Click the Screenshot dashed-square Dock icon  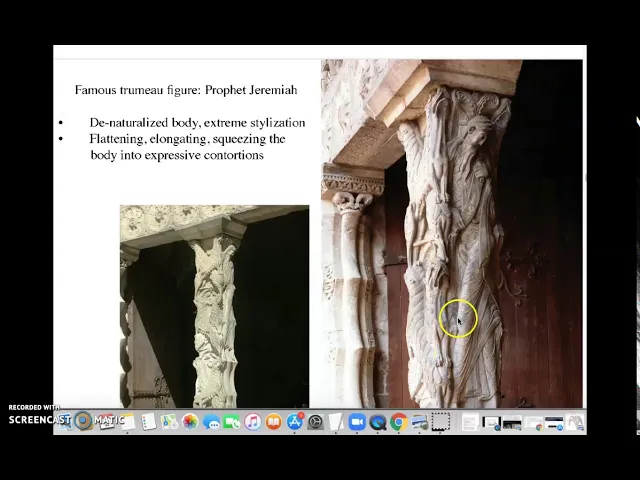[x=441, y=422]
